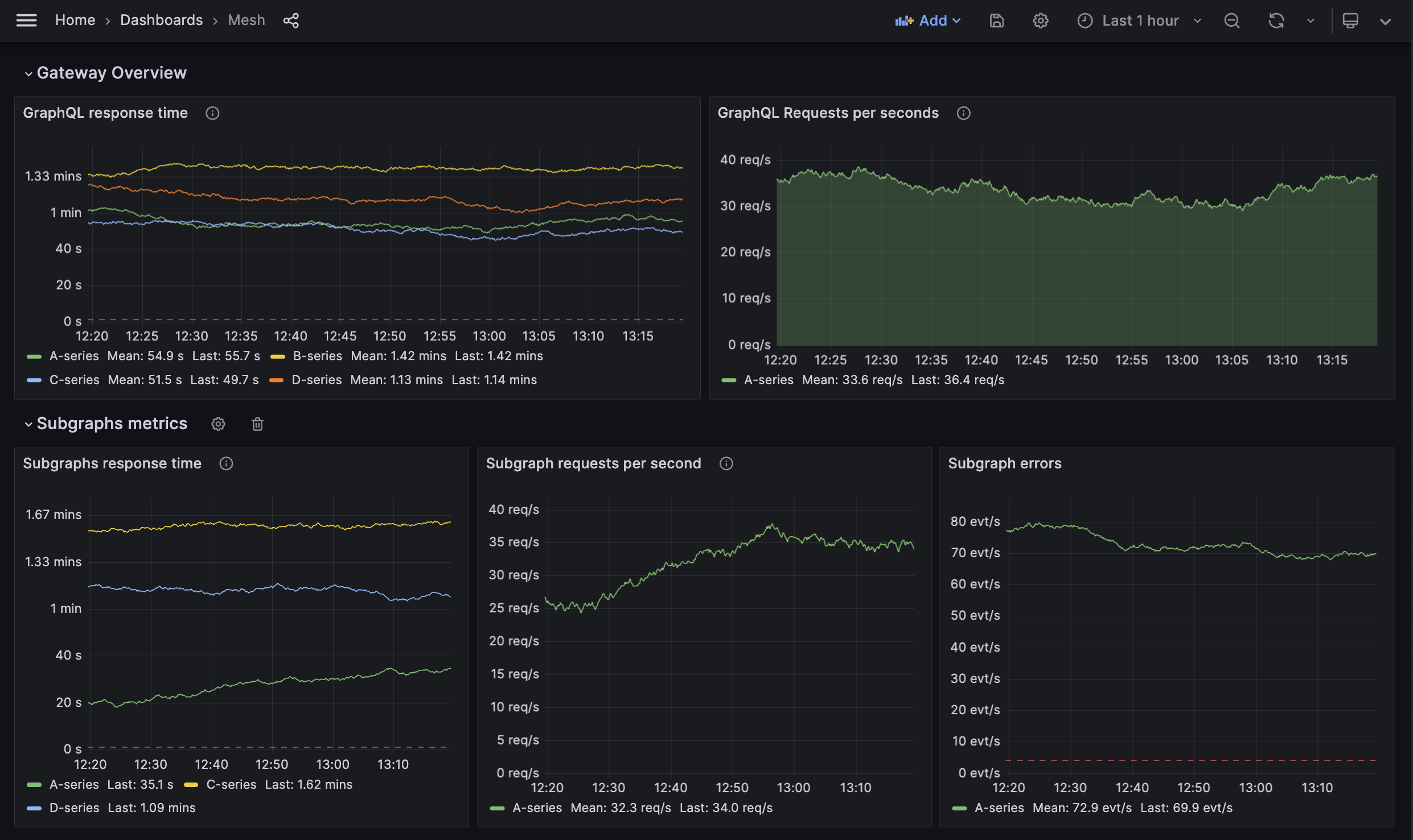The height and width of the screenshot is (840, 1413).
Task: Click the zoom out time range icon
Action: coord(1232,20)
